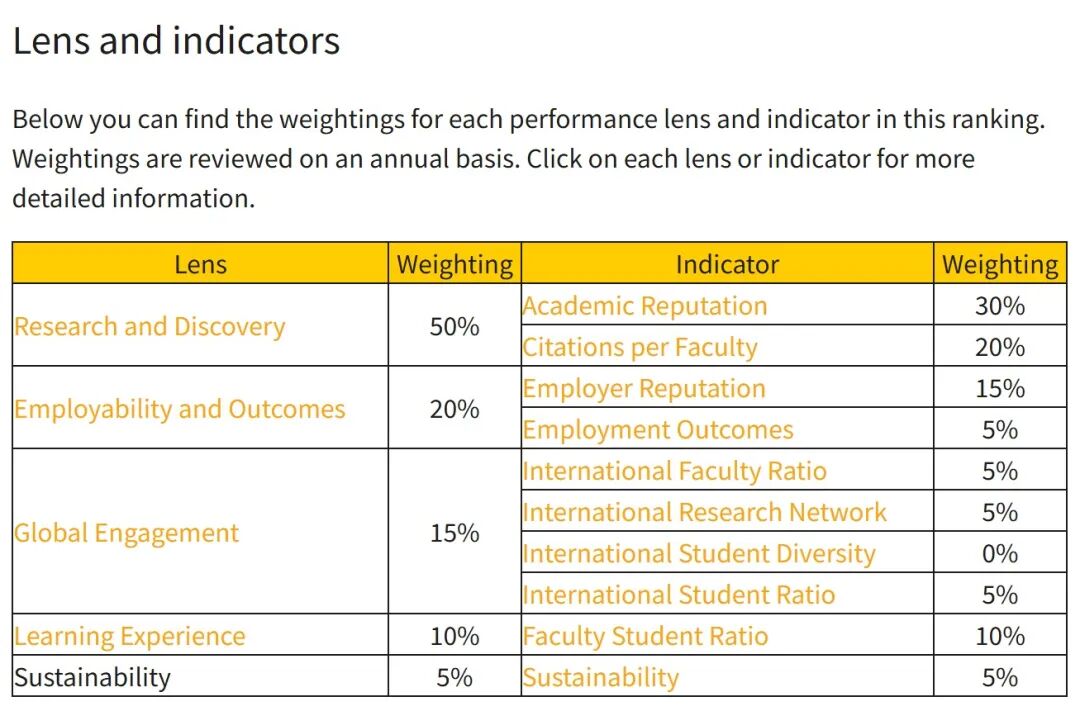Click the 50% Research and Discovery weighting
Image resolution: width=1080 pixels, height=711 pixels.
[455, 327]
